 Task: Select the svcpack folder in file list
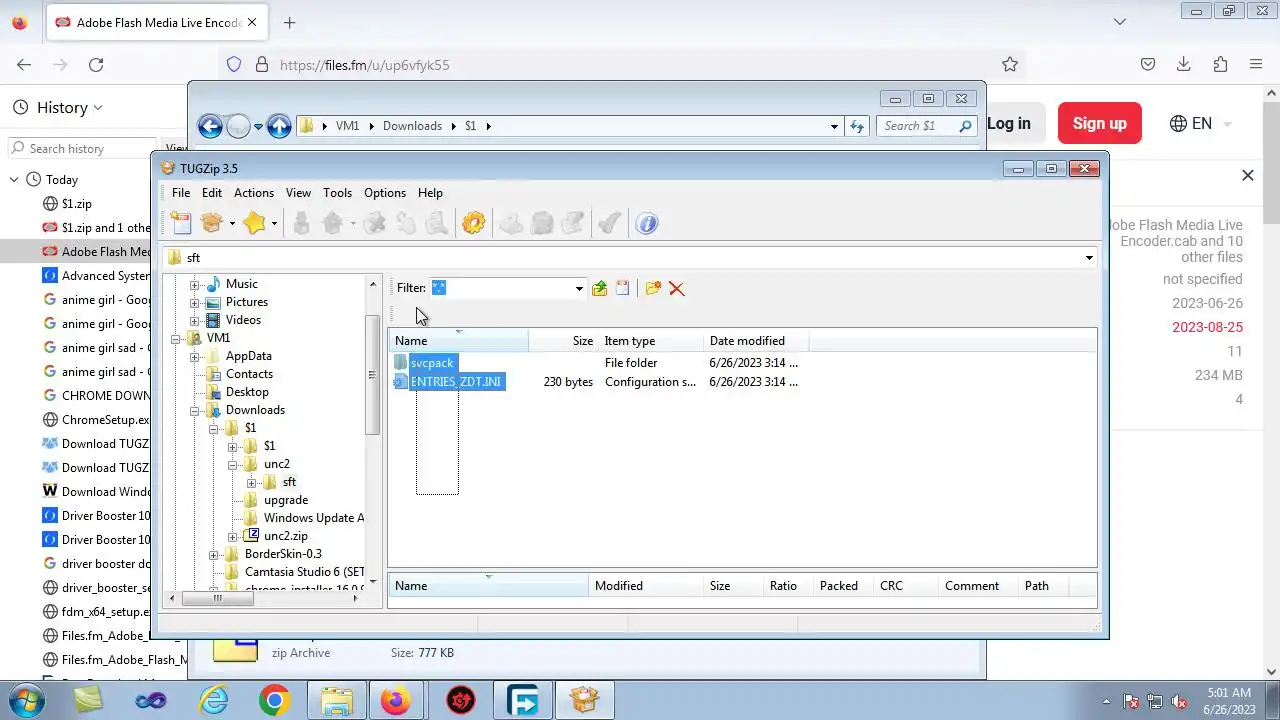pos(432,363)
